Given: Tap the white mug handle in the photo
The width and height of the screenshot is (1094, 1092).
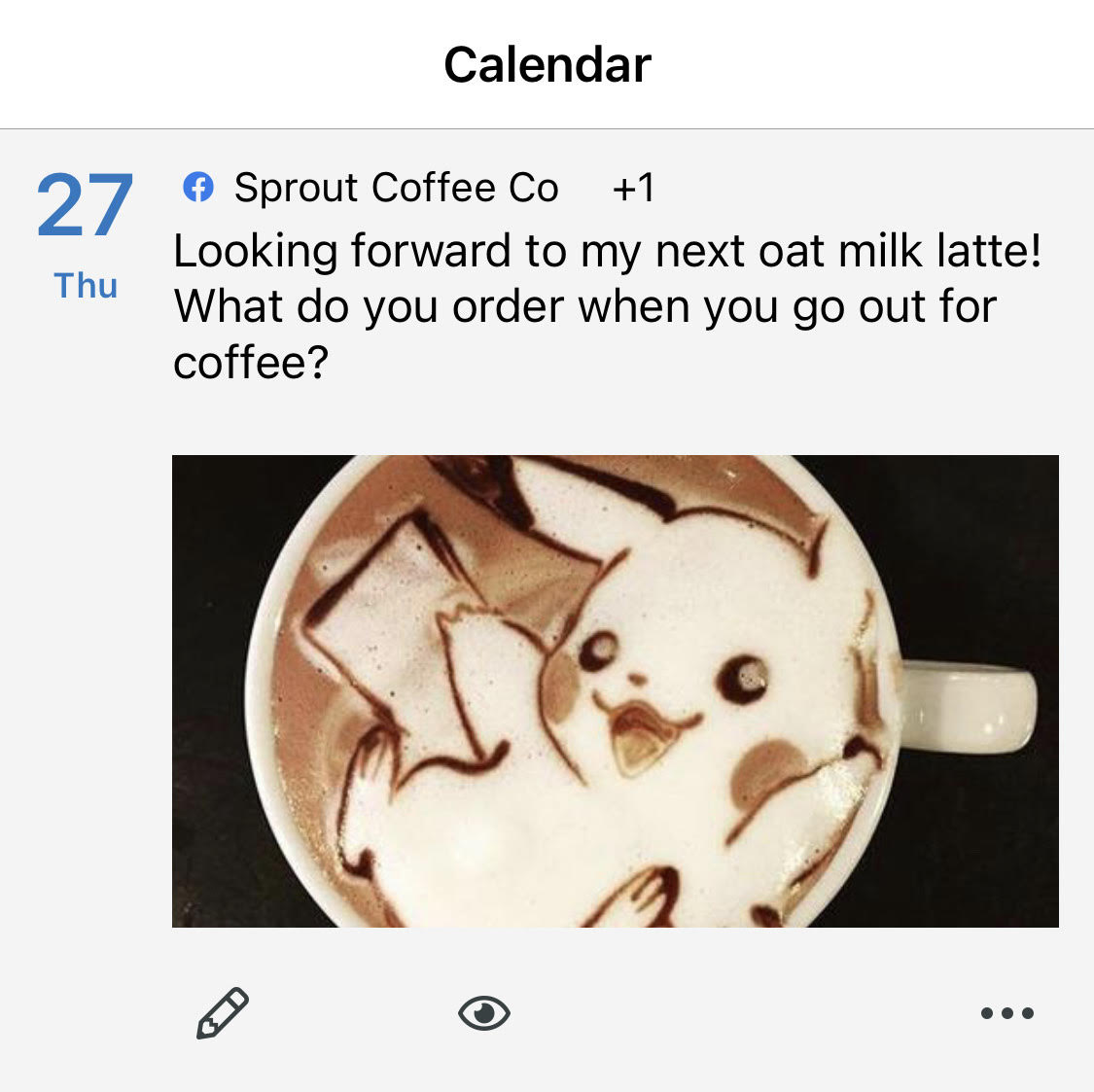Looking at the screenshot, I should (x=969, y=708).
